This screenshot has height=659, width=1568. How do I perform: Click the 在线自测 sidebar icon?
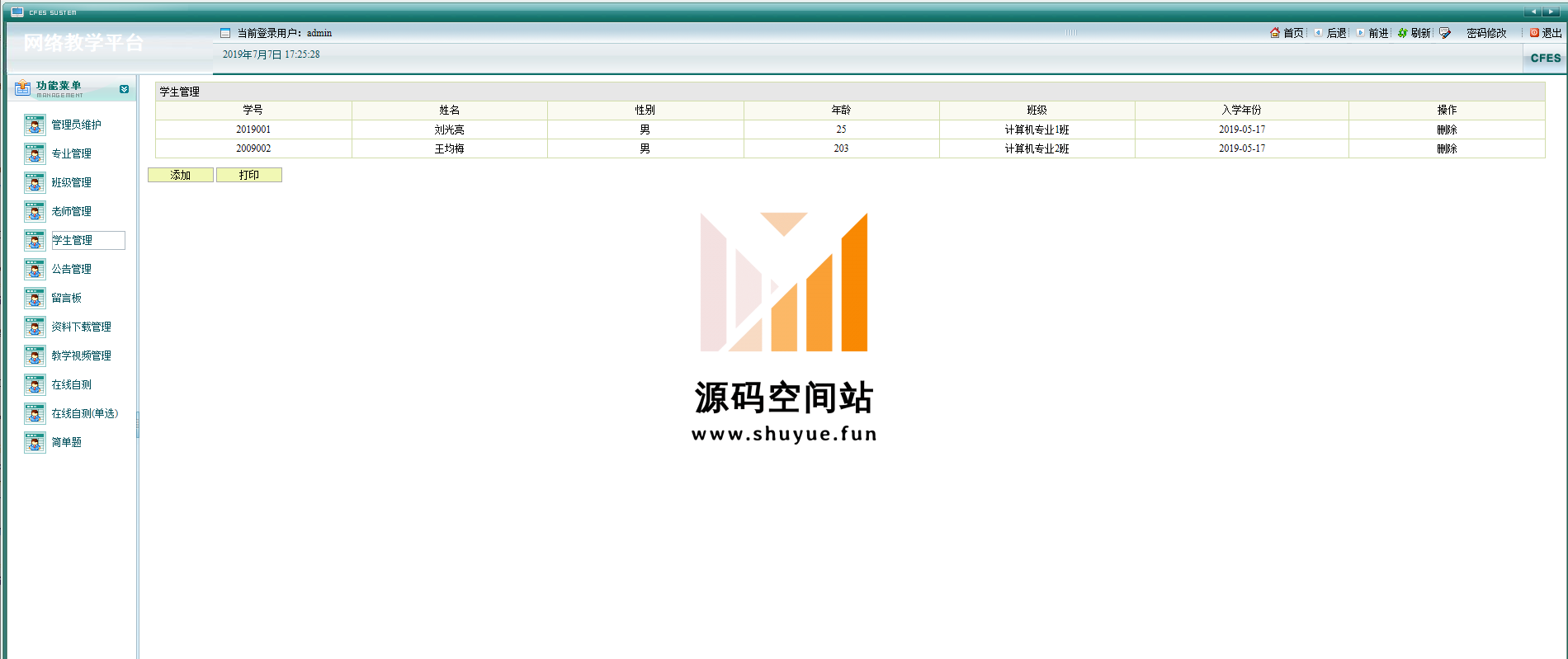click(35, 384)
